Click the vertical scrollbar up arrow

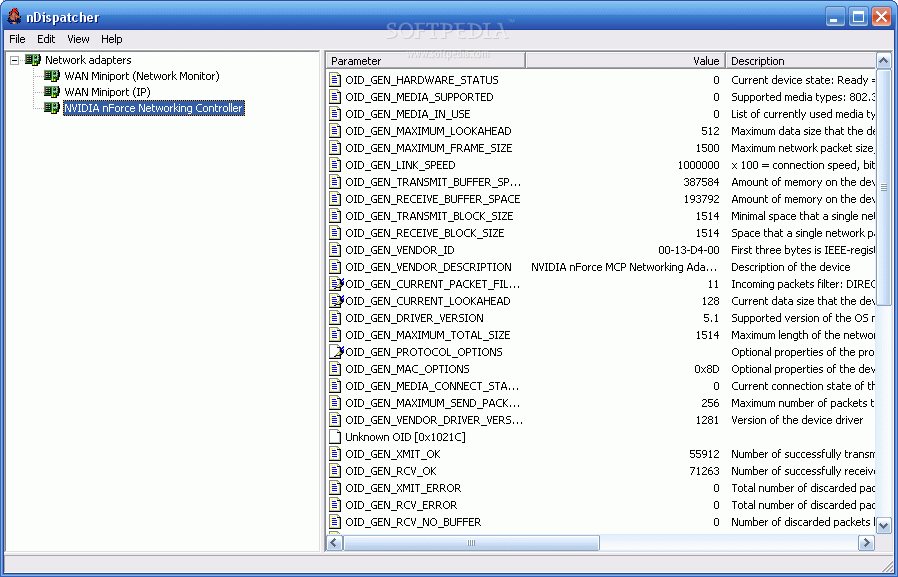884,61
